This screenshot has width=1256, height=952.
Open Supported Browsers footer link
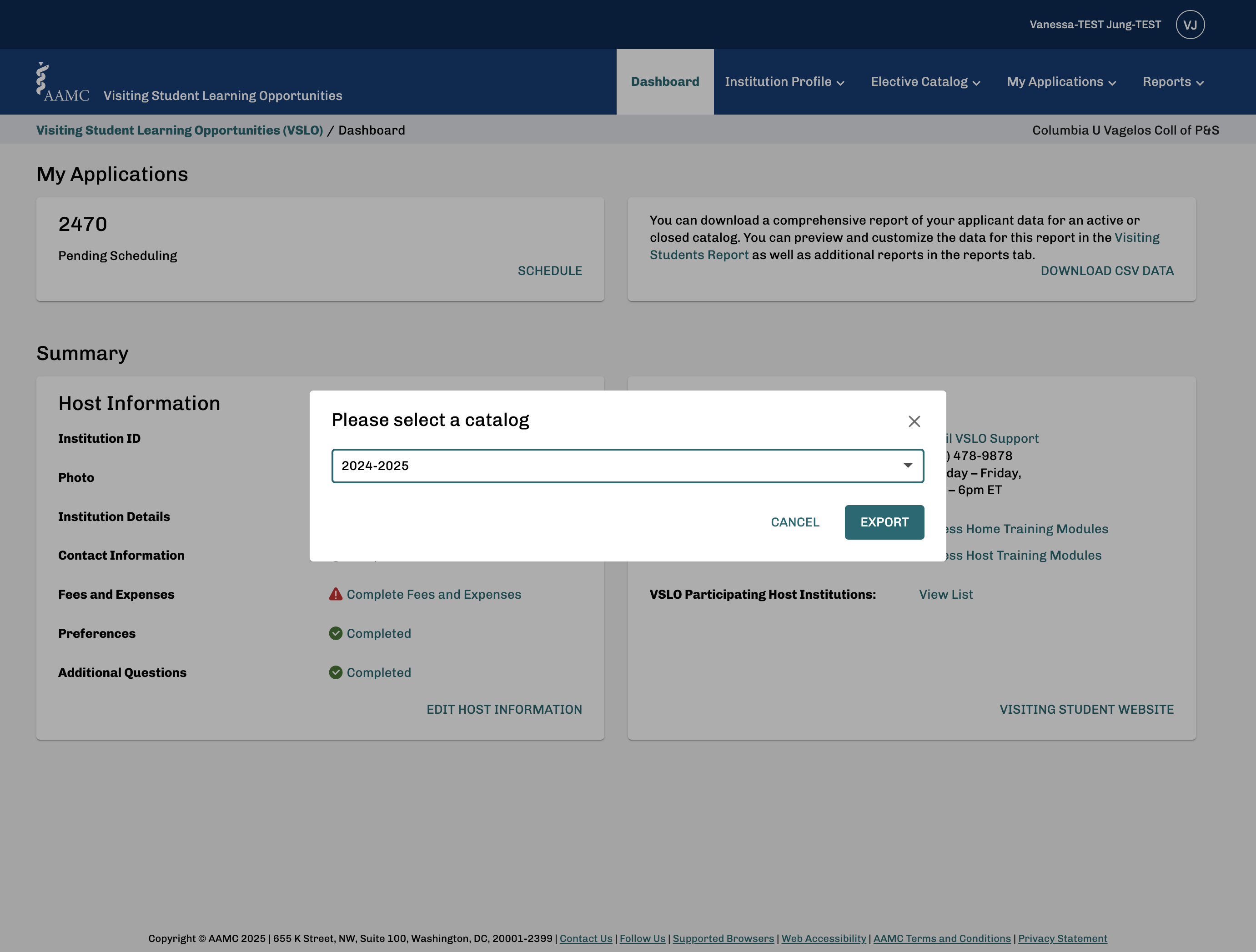(x=723, y=938)
